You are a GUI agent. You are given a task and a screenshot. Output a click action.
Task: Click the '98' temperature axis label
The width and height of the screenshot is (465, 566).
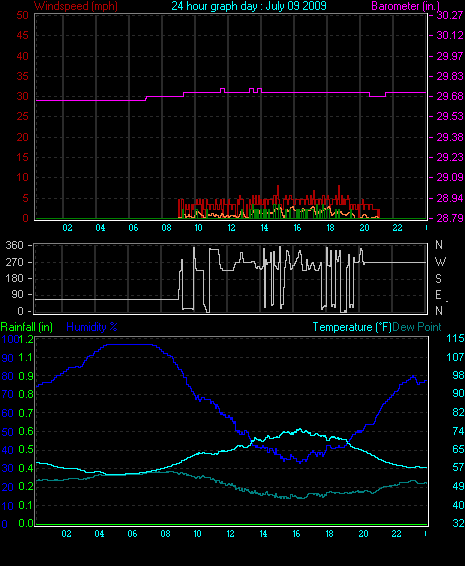pyautogui.click(x=458, y=375)
